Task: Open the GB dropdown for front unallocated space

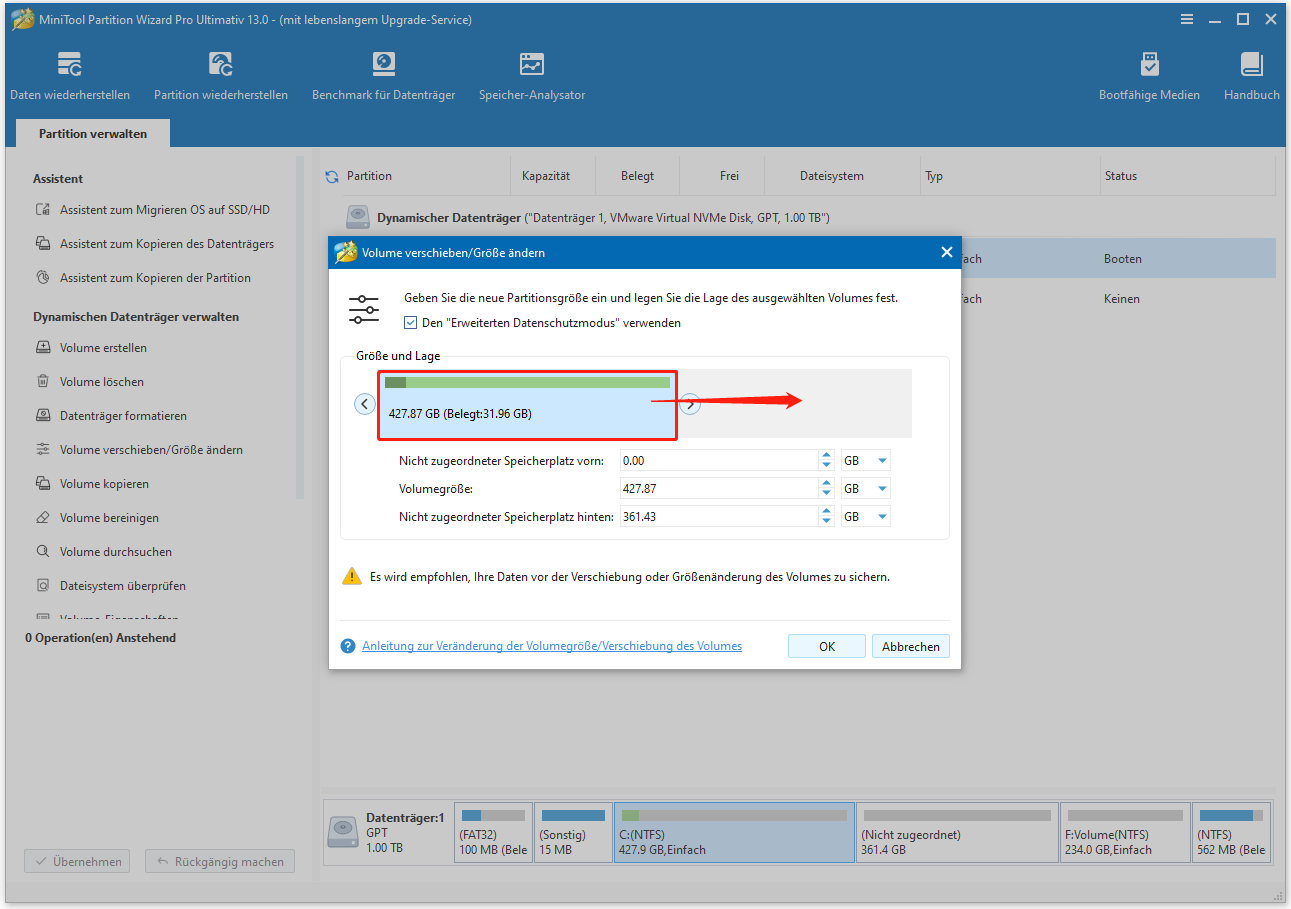Action: tap(864, 460)
